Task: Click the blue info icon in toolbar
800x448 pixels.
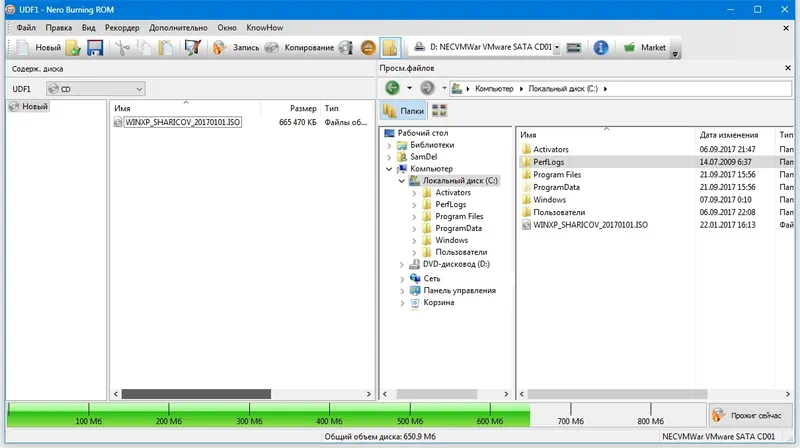Action: [x=601, y=47]
